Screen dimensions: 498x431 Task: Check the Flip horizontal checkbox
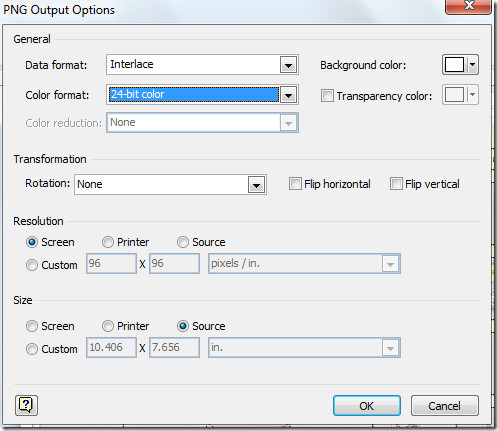pyautogui.click(x=295, y=184)
